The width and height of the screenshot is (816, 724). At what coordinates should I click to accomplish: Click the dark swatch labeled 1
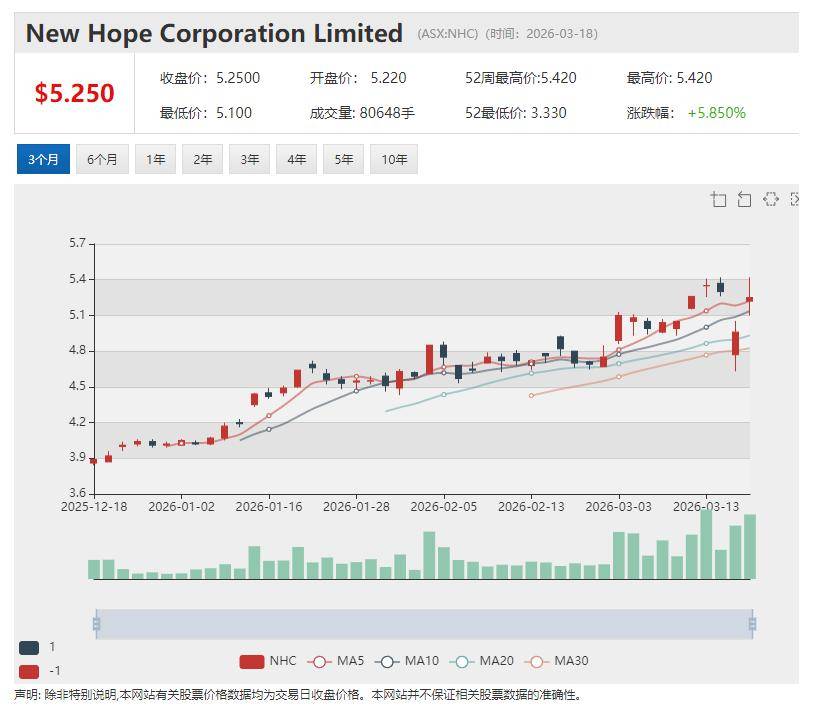point(29,647)
